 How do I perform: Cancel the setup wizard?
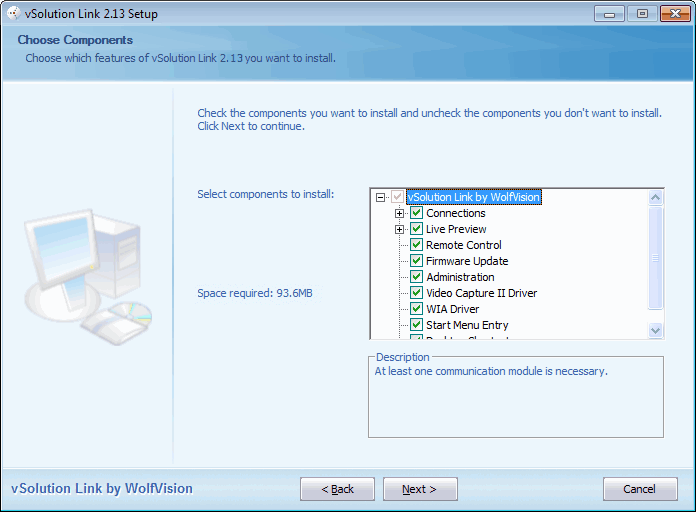pos(640,489)
